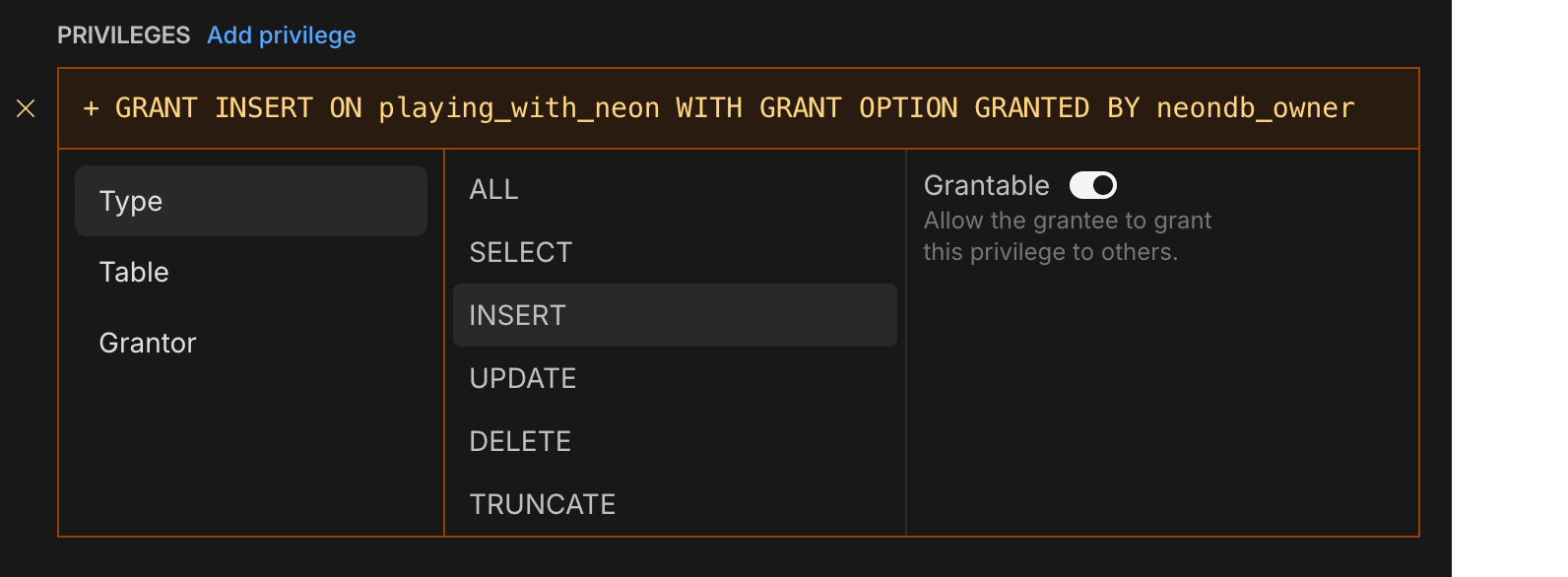The image size is (1568, 577).
Task: Click neondb_owner in the GRANT statement
Action: click(x=1255, y=107)
